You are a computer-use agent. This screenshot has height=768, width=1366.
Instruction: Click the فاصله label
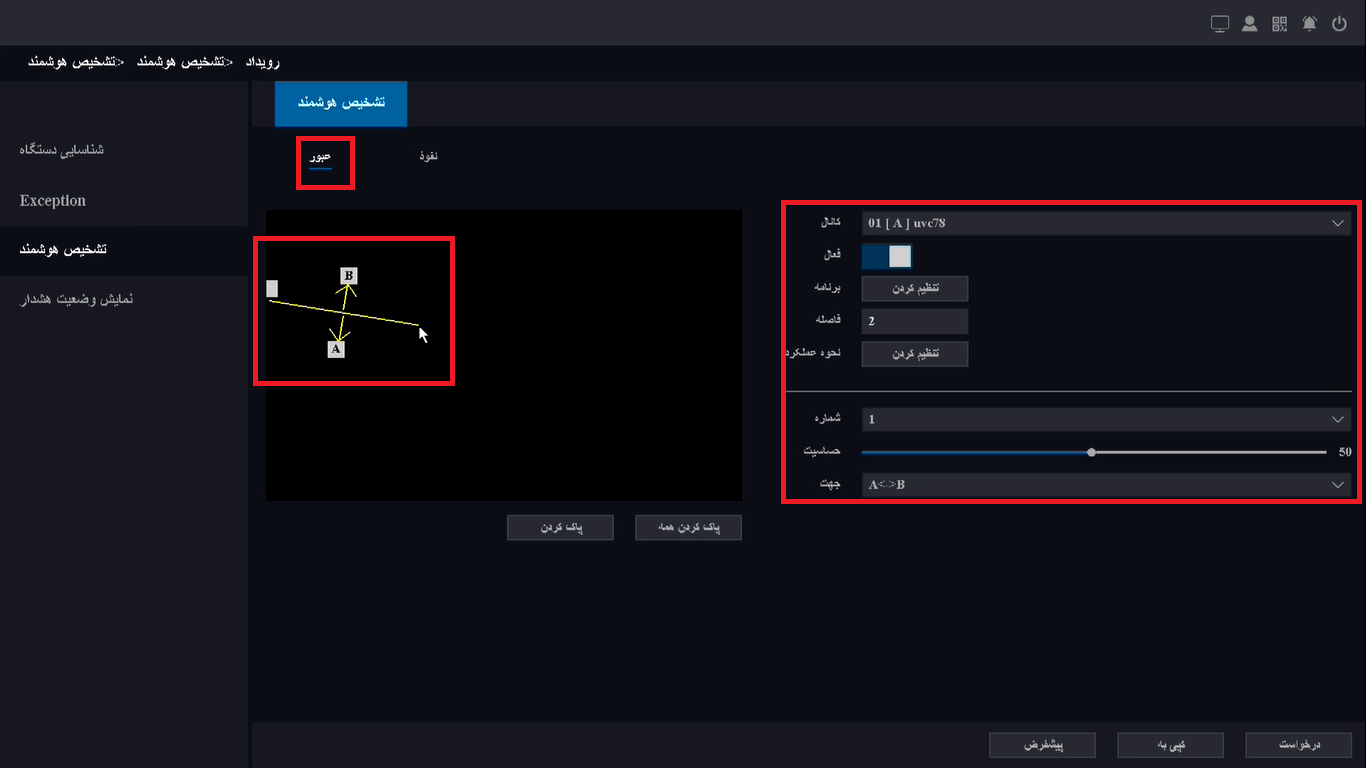tap(829, 321)
